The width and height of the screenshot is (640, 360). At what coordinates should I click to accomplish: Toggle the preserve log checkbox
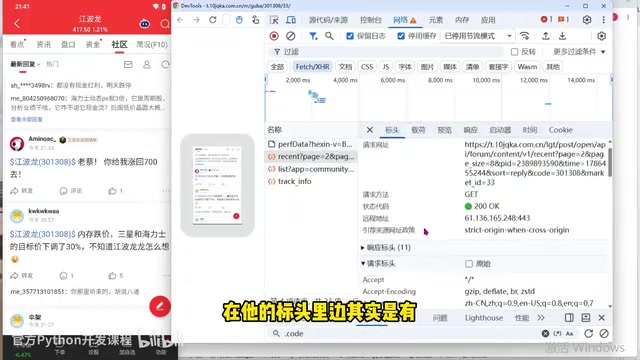point(350,36)
